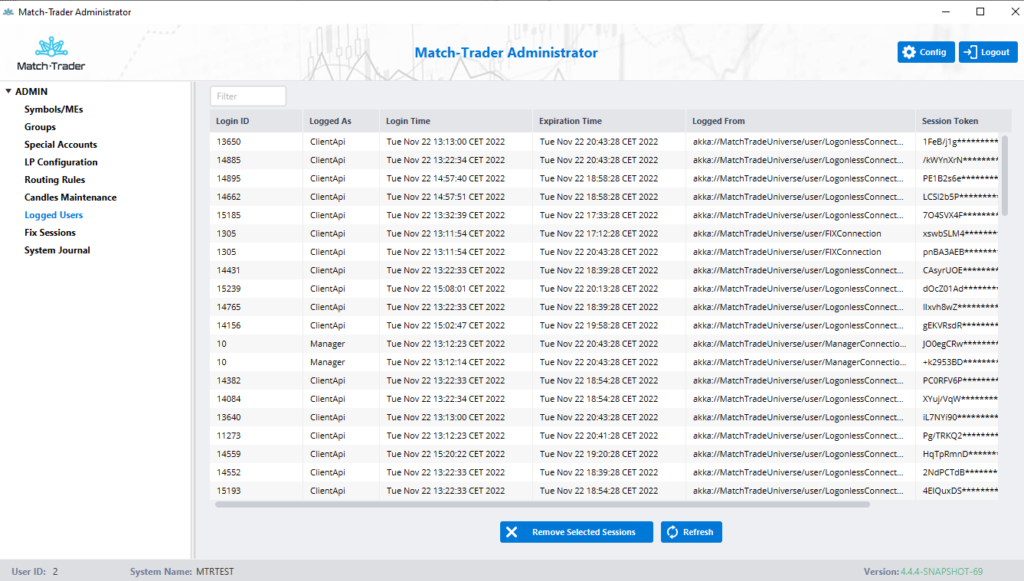Open LP Configuration

(x=61, y=162)
